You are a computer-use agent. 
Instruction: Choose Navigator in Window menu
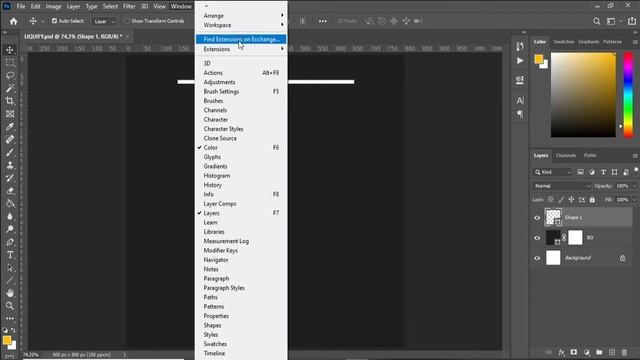(241, 260)
